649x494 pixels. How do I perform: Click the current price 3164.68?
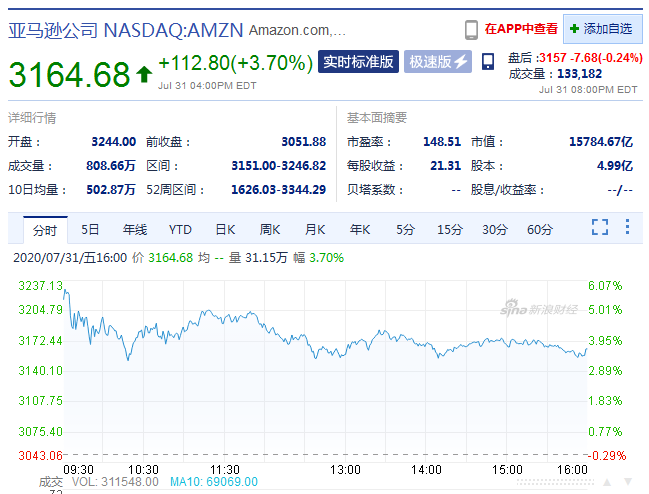pyautogui.click(x=70, y=74)
